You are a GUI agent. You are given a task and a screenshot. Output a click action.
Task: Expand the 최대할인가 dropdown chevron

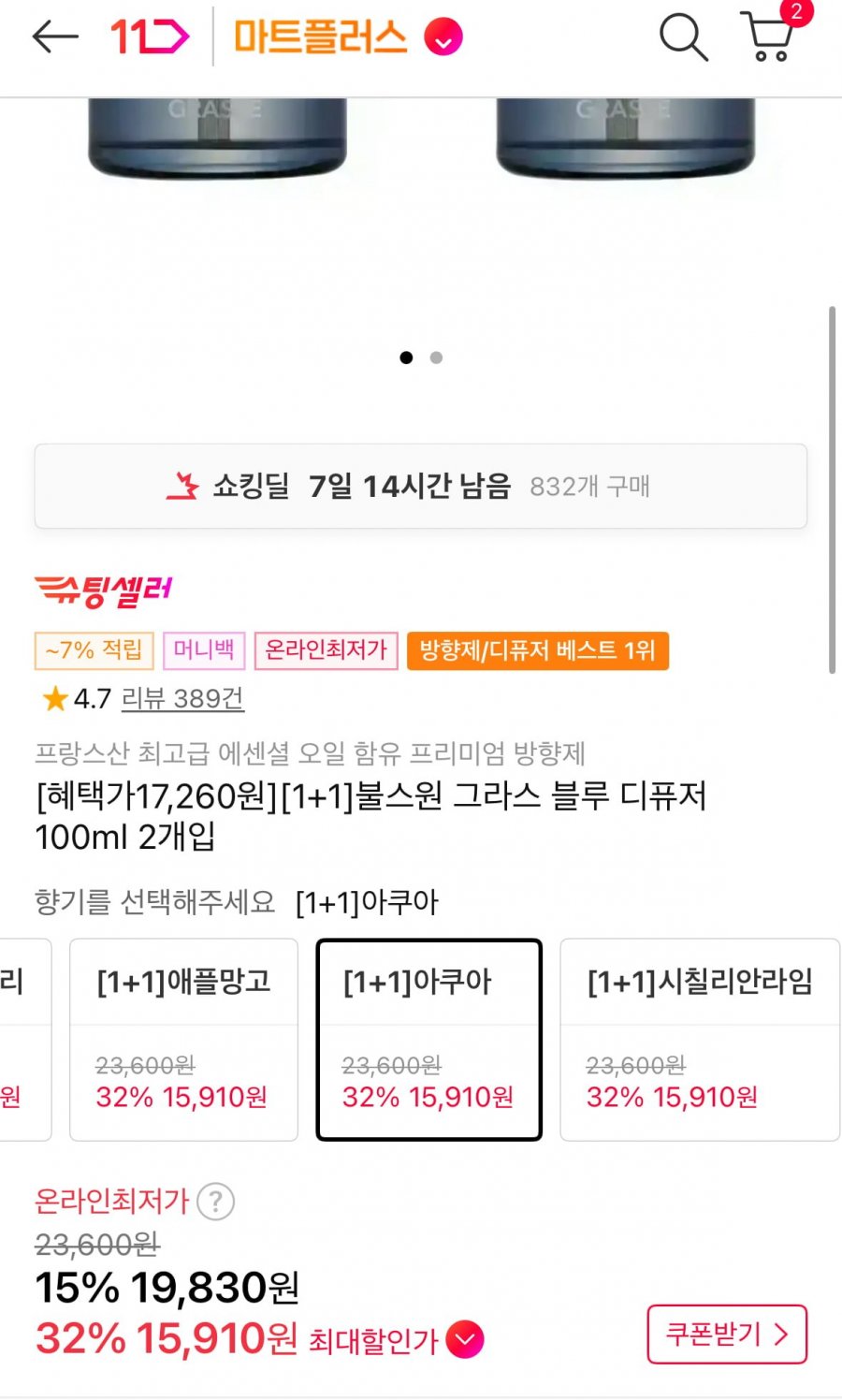point(465,1340)
